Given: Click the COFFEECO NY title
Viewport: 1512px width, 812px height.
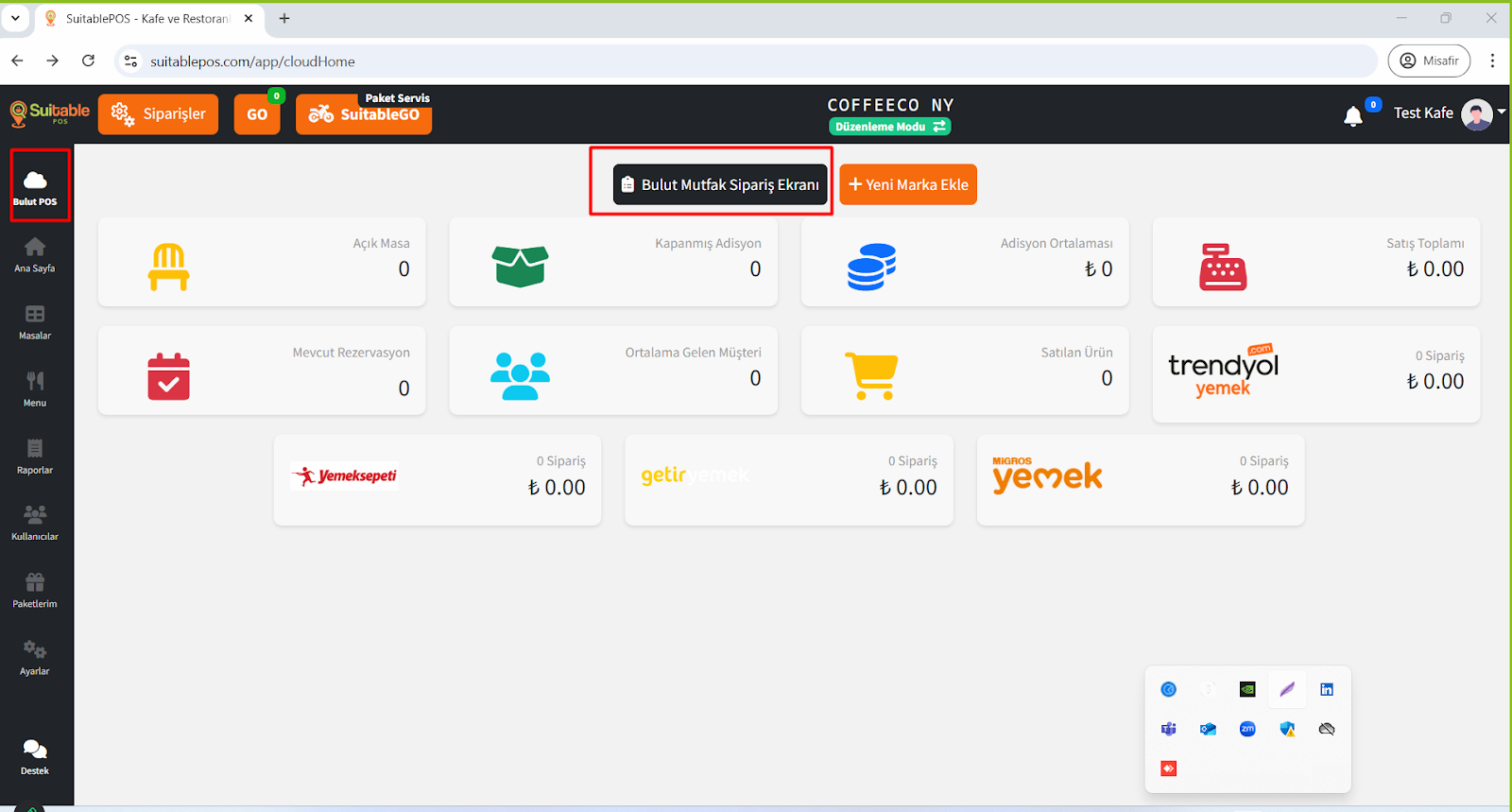Looking at the screenshot, I should tap(890, 105).
